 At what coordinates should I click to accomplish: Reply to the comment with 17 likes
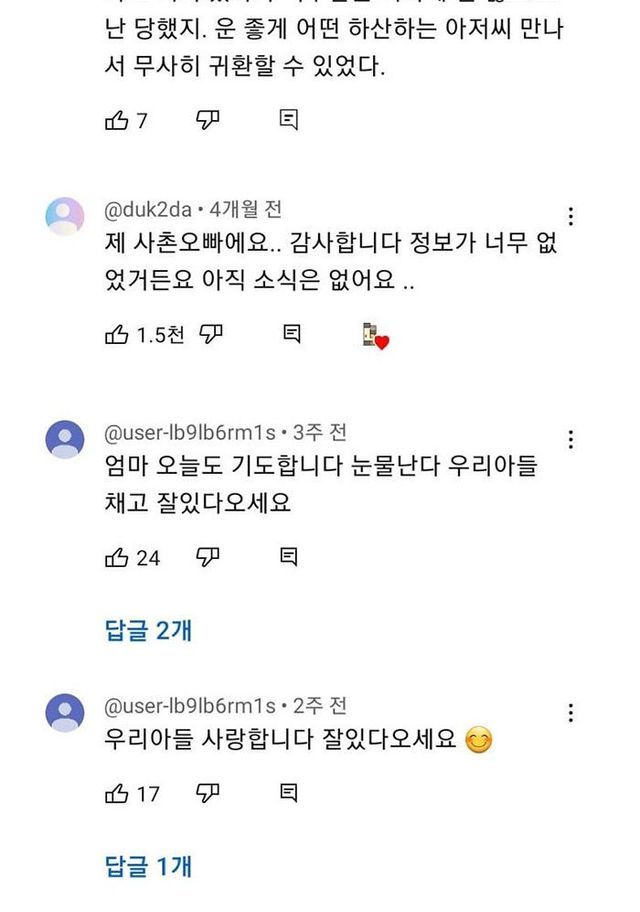coord(288,794)
